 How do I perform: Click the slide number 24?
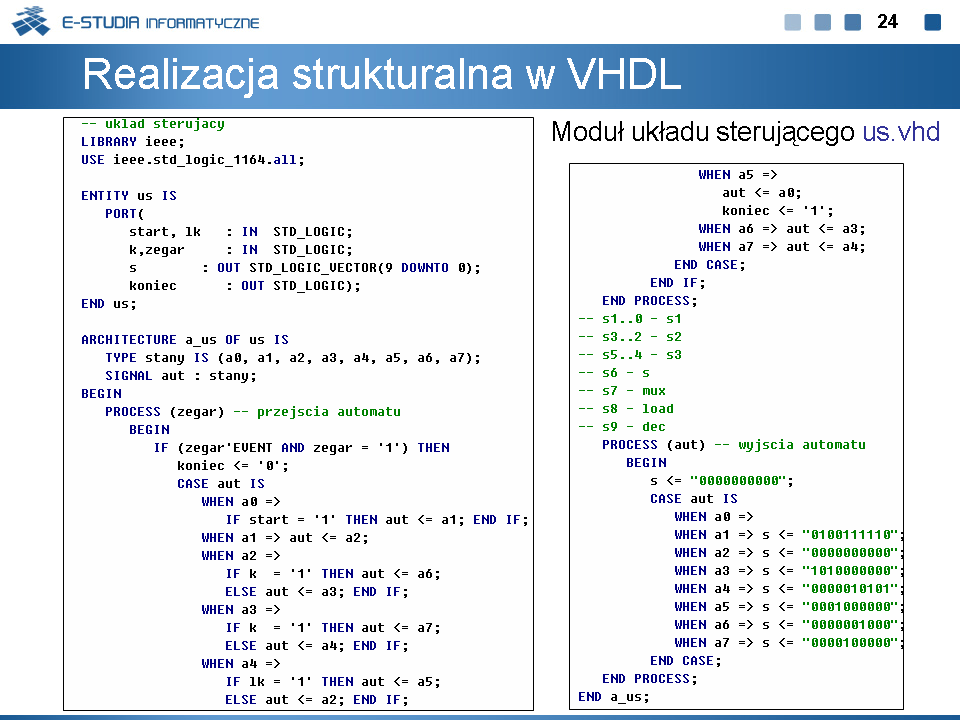click(887, 21)
